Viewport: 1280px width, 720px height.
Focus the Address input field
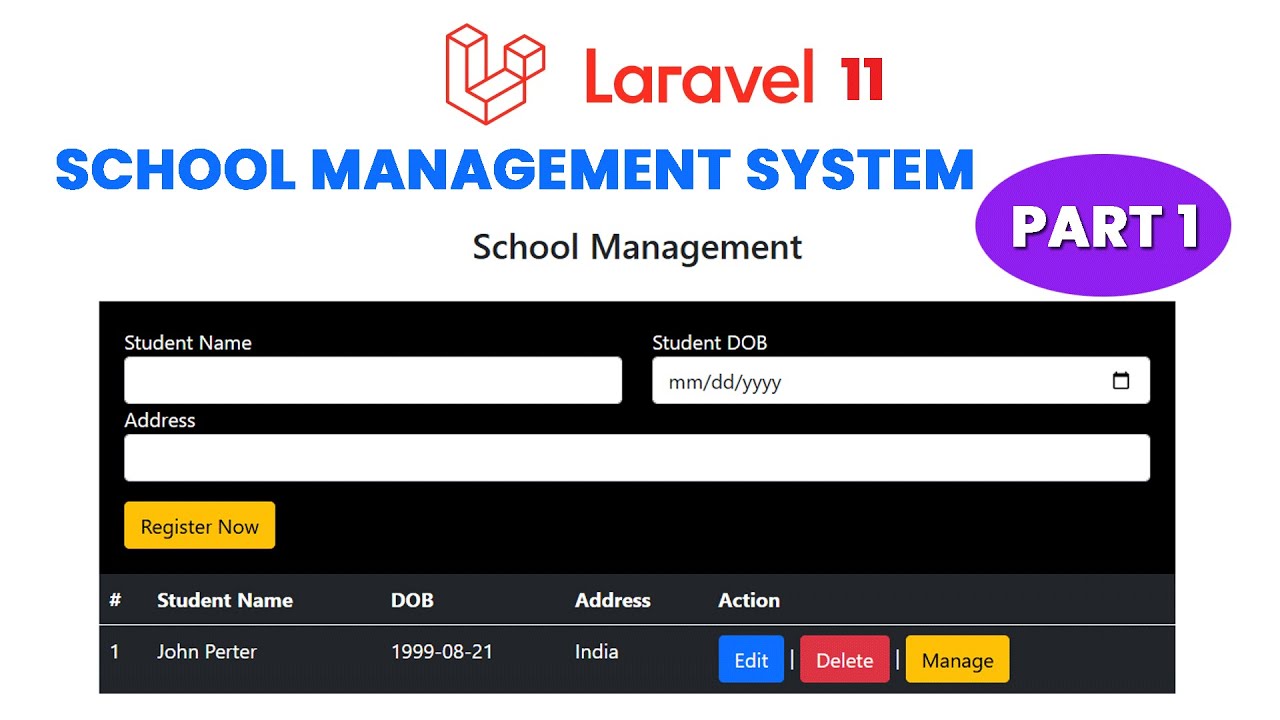[x=637, y=458]
